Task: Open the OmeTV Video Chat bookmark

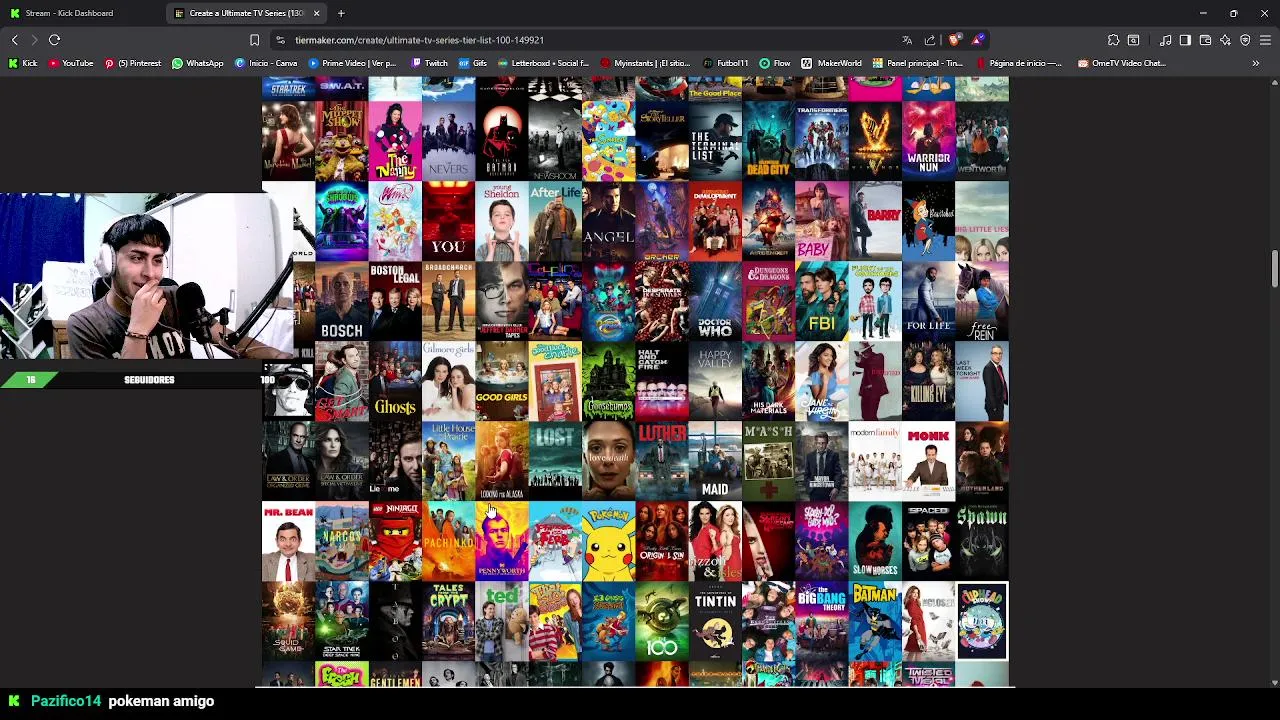Action: 1122,63
